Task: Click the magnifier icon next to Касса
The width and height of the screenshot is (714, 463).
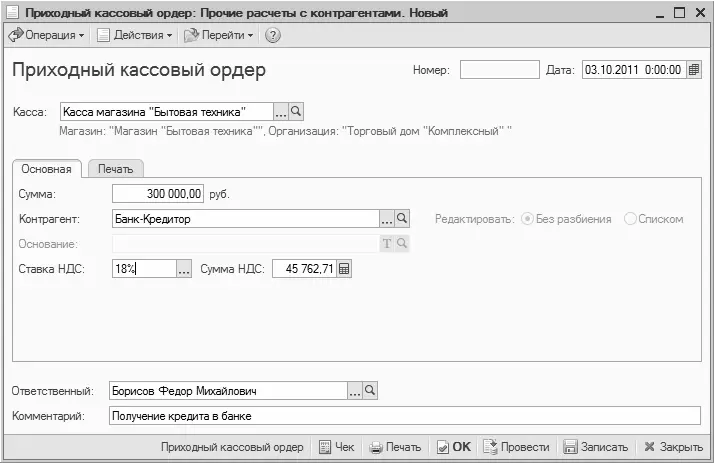Action: (x=296, y=112)
